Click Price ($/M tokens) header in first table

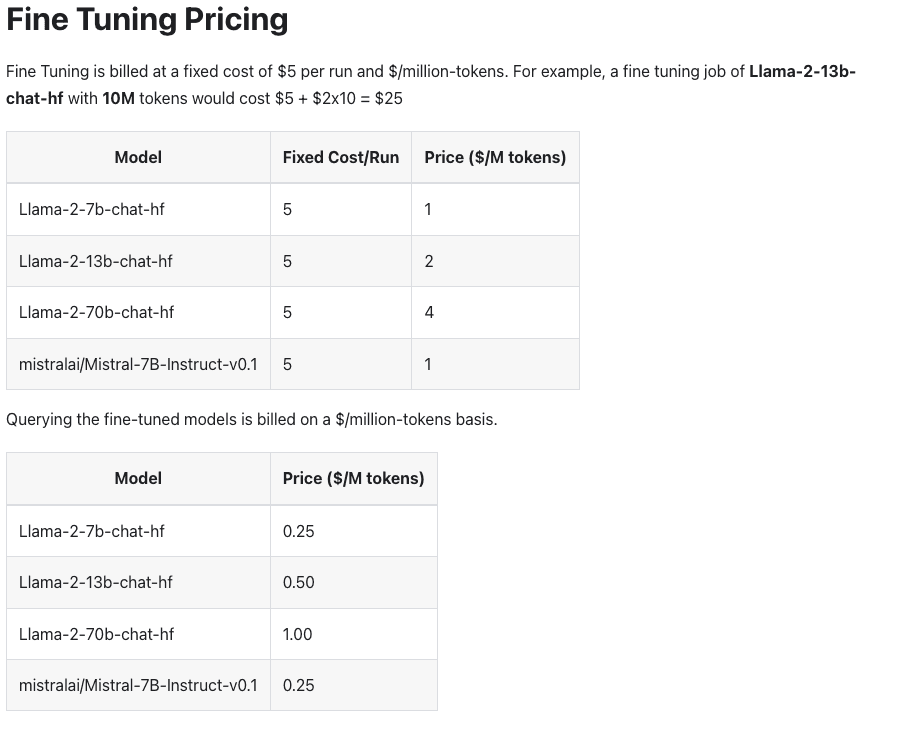(x=495, y=157)
